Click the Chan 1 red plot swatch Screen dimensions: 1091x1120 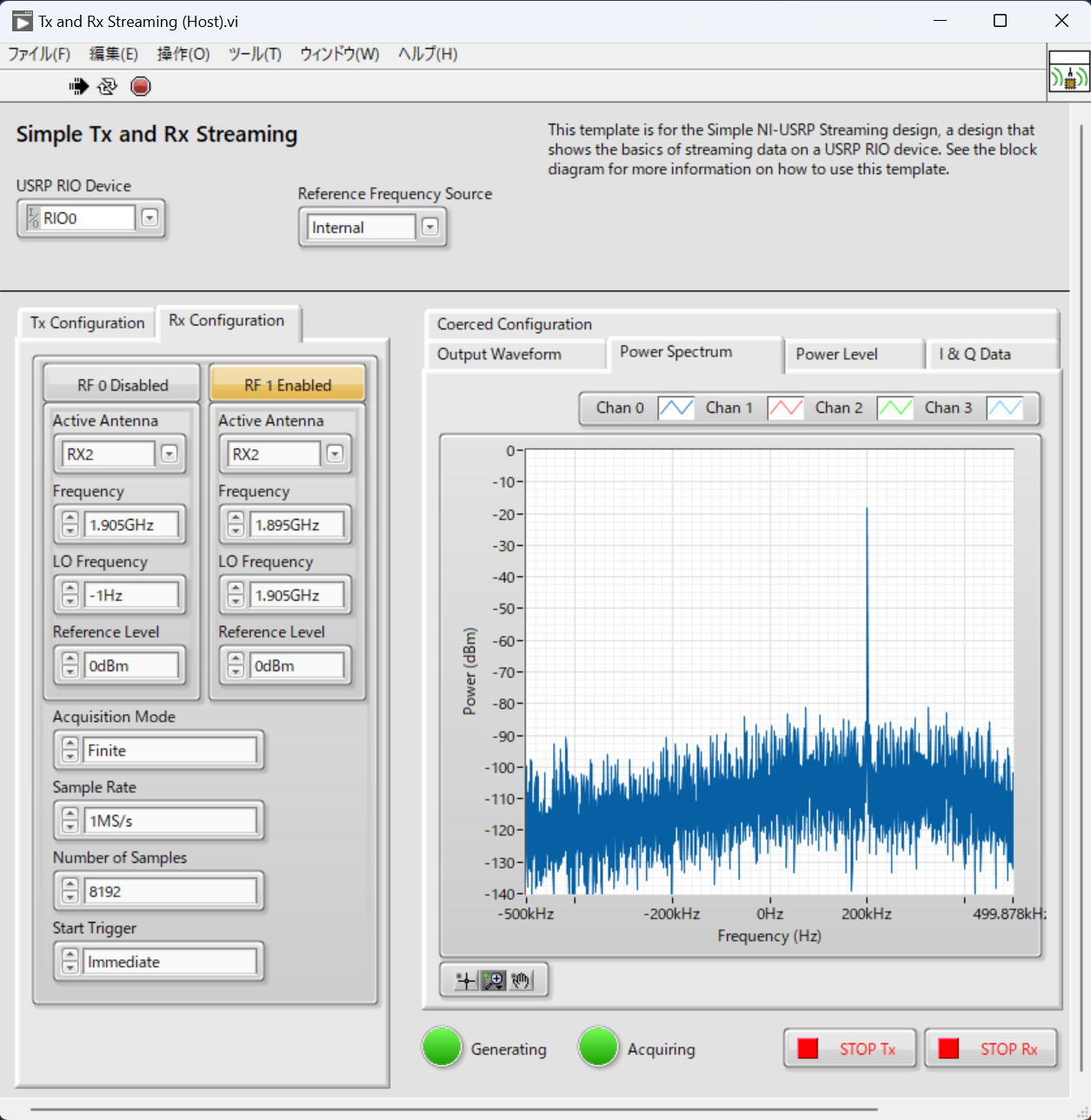pyautogui.click(x=785, y=408)
